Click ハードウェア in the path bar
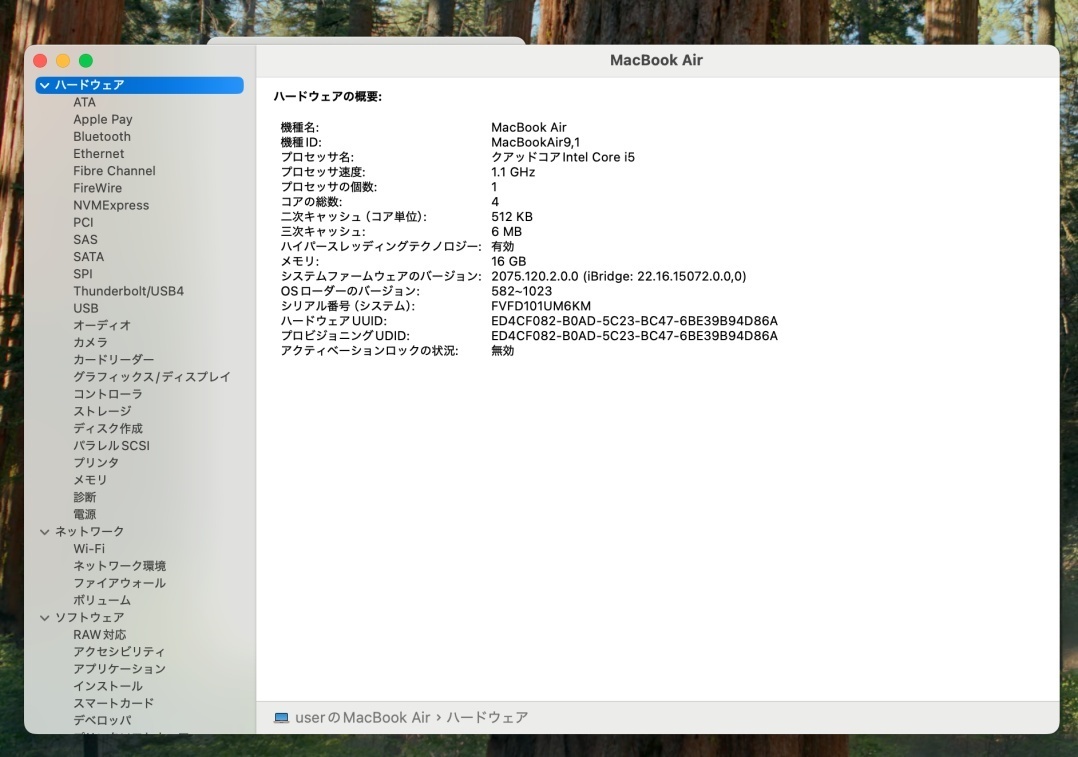The image size is (1078, 757). click(x=487, y=718)
